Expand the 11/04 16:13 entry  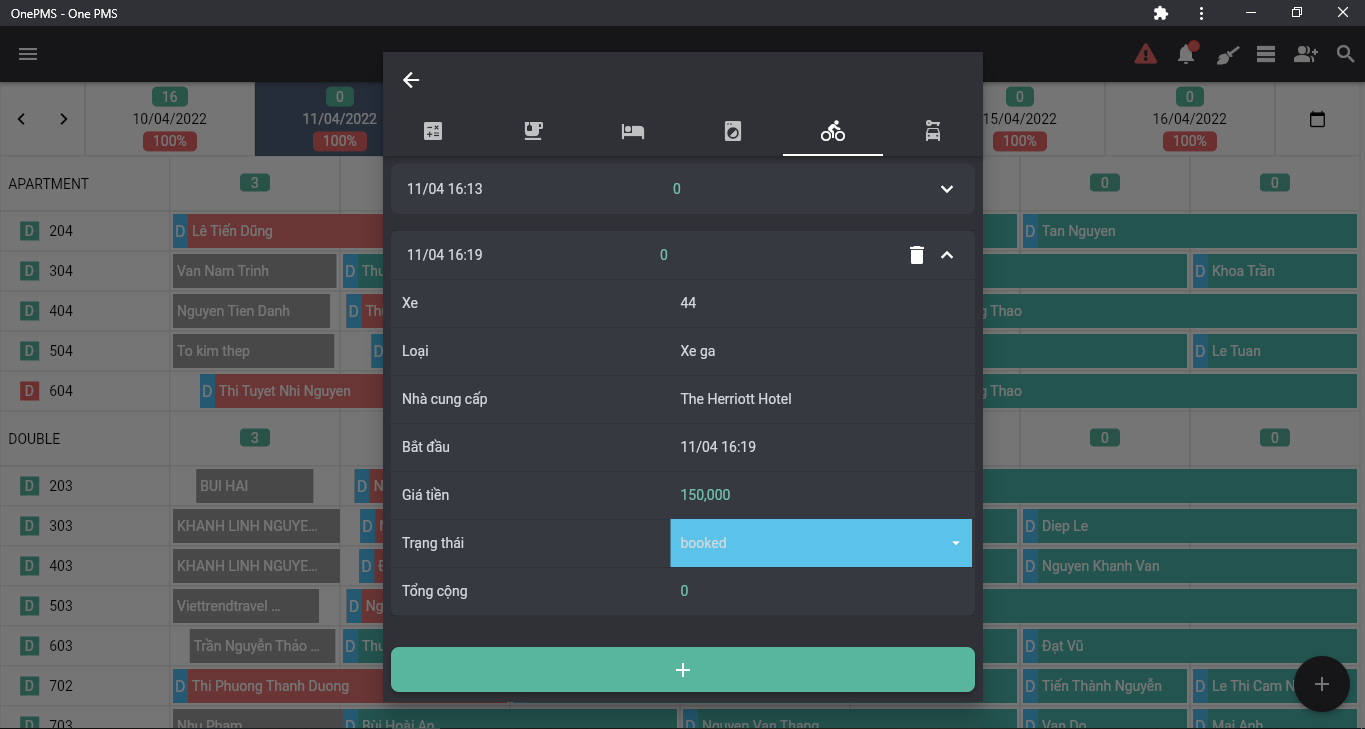(947, 189)
